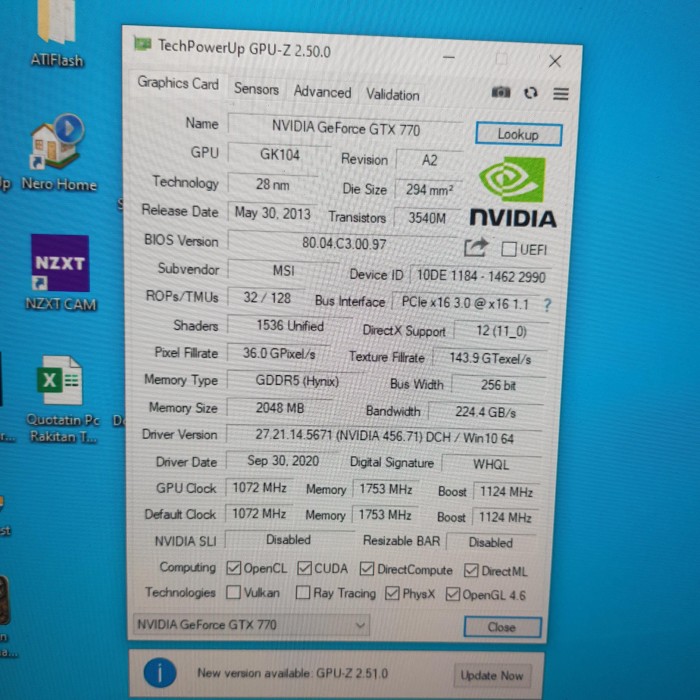Toggle the OpenCL checkbox
Viewport: 700px width, 700px height.
point(233,568)
